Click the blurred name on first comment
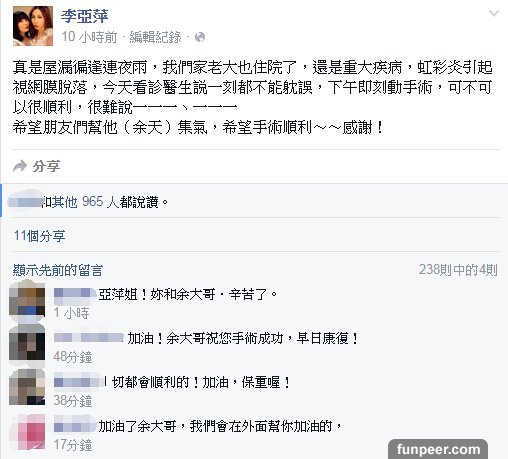Image resolution: width=508 pixels, height=459 pixels. (75, 295)
